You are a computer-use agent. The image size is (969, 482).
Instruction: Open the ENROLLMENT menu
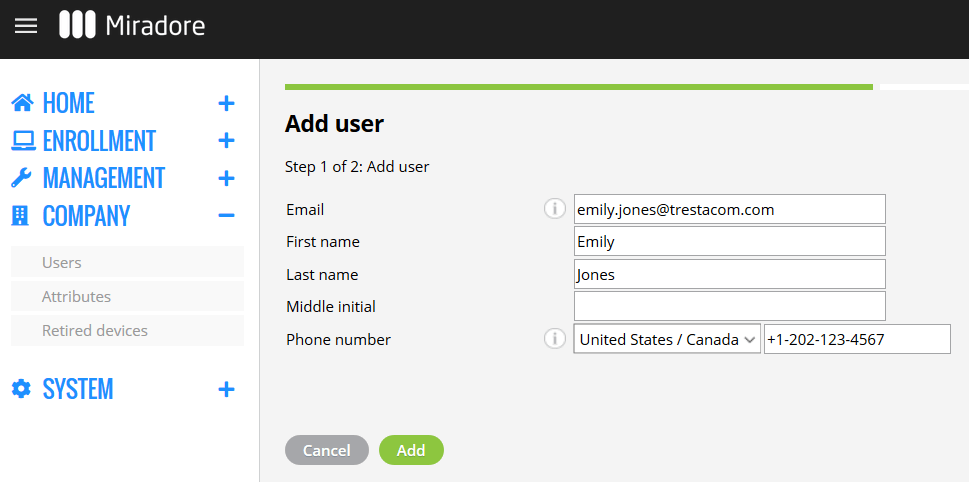(99, 141)
